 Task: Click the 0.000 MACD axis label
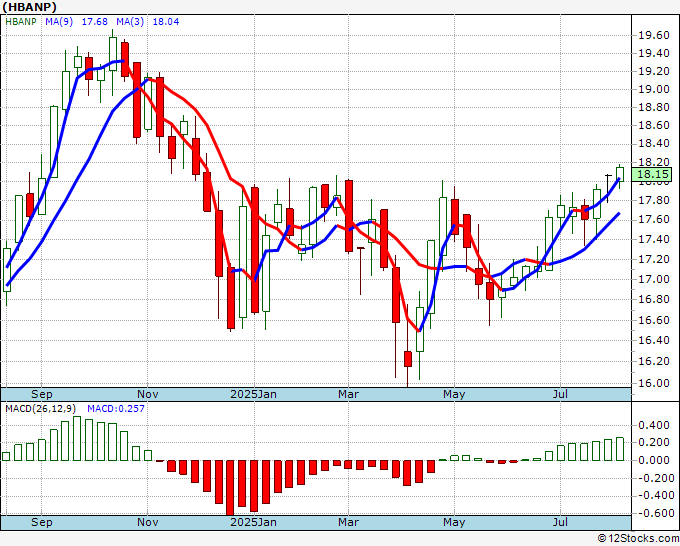[654, 460]
